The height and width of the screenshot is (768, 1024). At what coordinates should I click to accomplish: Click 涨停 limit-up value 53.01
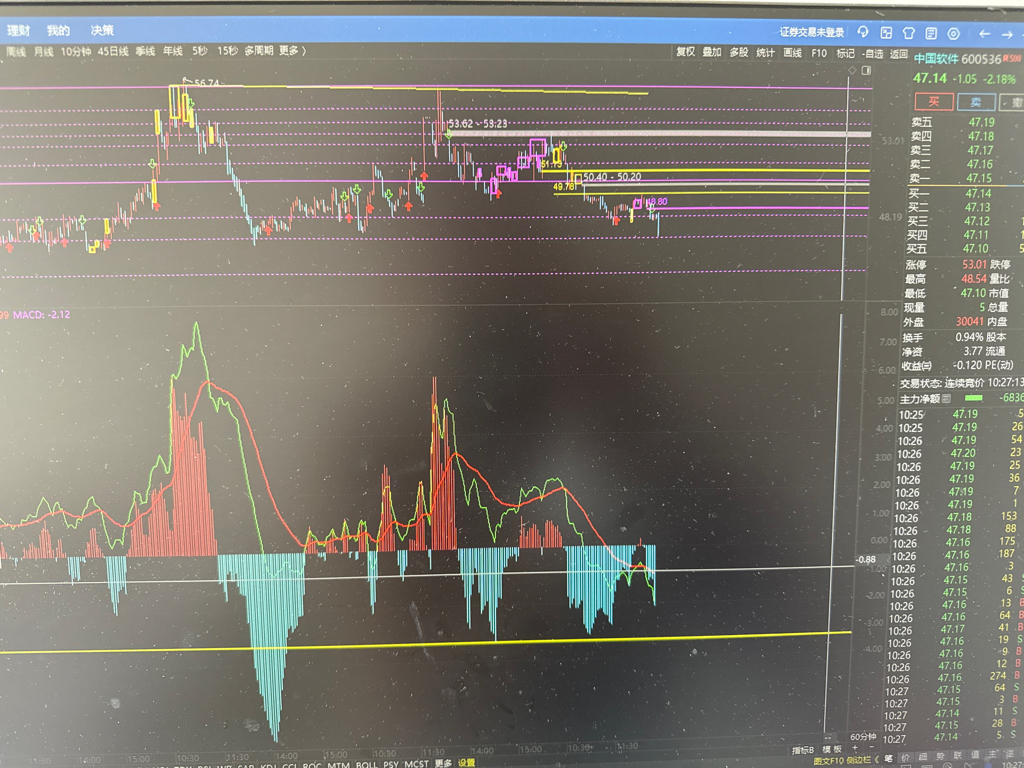[x=974, y=264]
